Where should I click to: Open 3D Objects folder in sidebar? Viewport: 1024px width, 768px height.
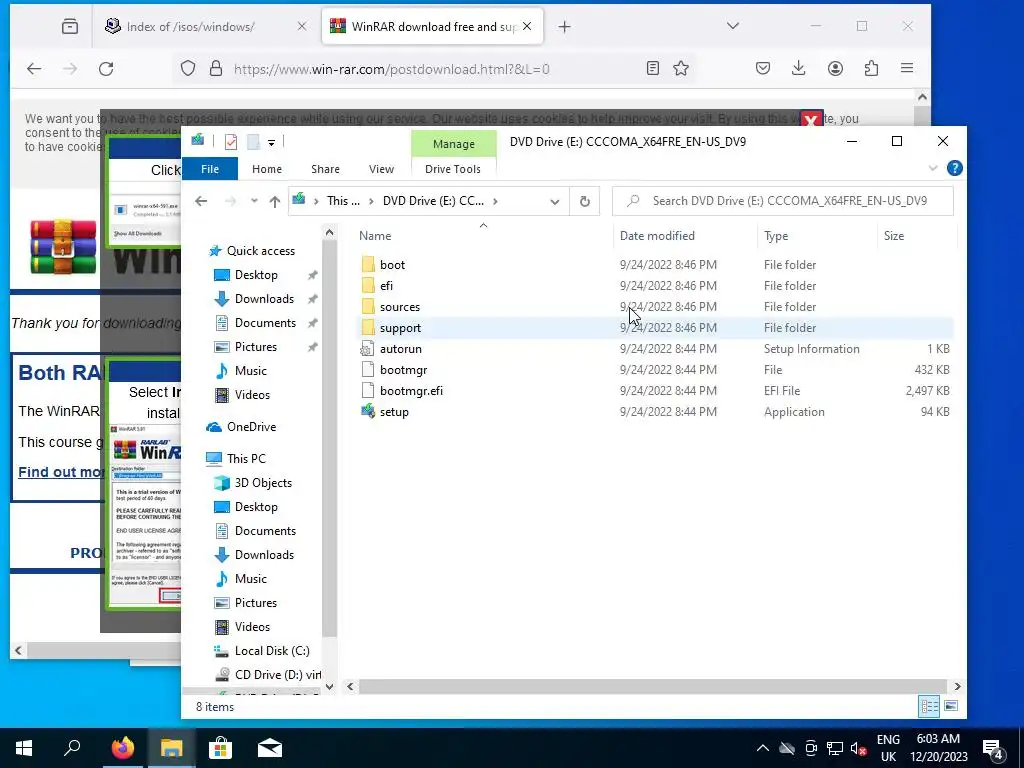[263, 483]
